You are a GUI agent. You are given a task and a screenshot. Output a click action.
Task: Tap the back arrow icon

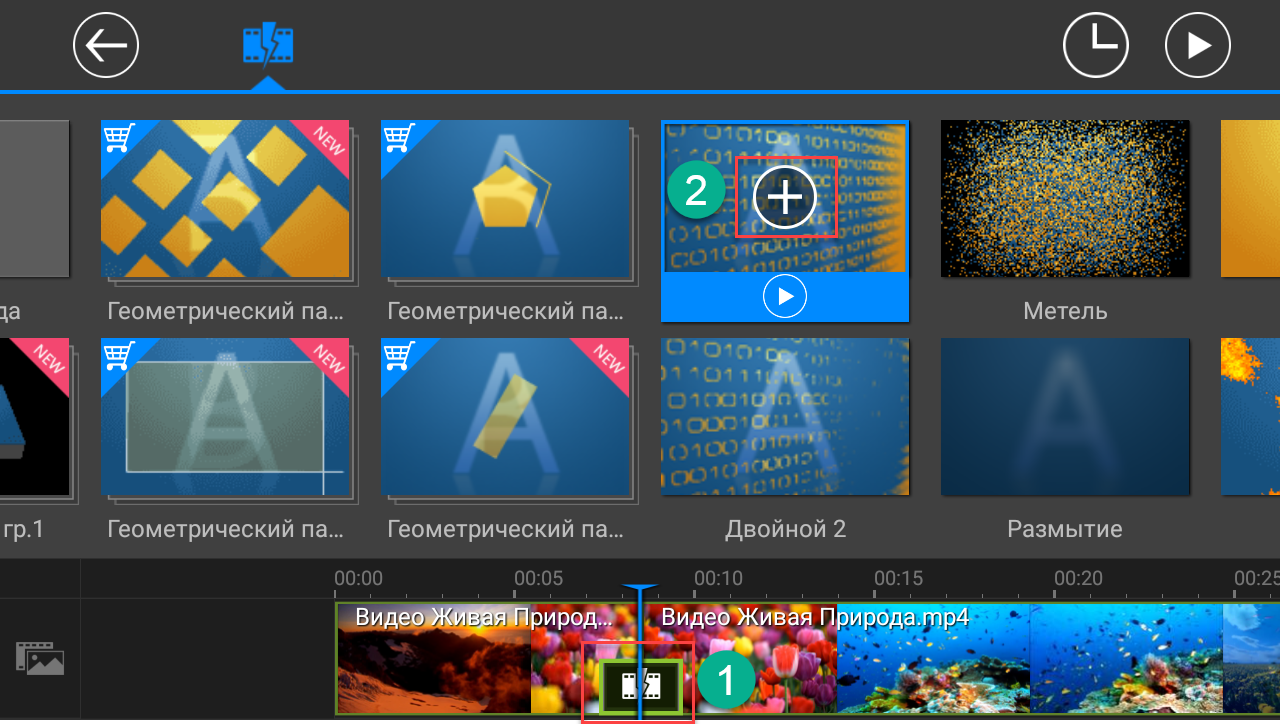click(x=106, y=45)
